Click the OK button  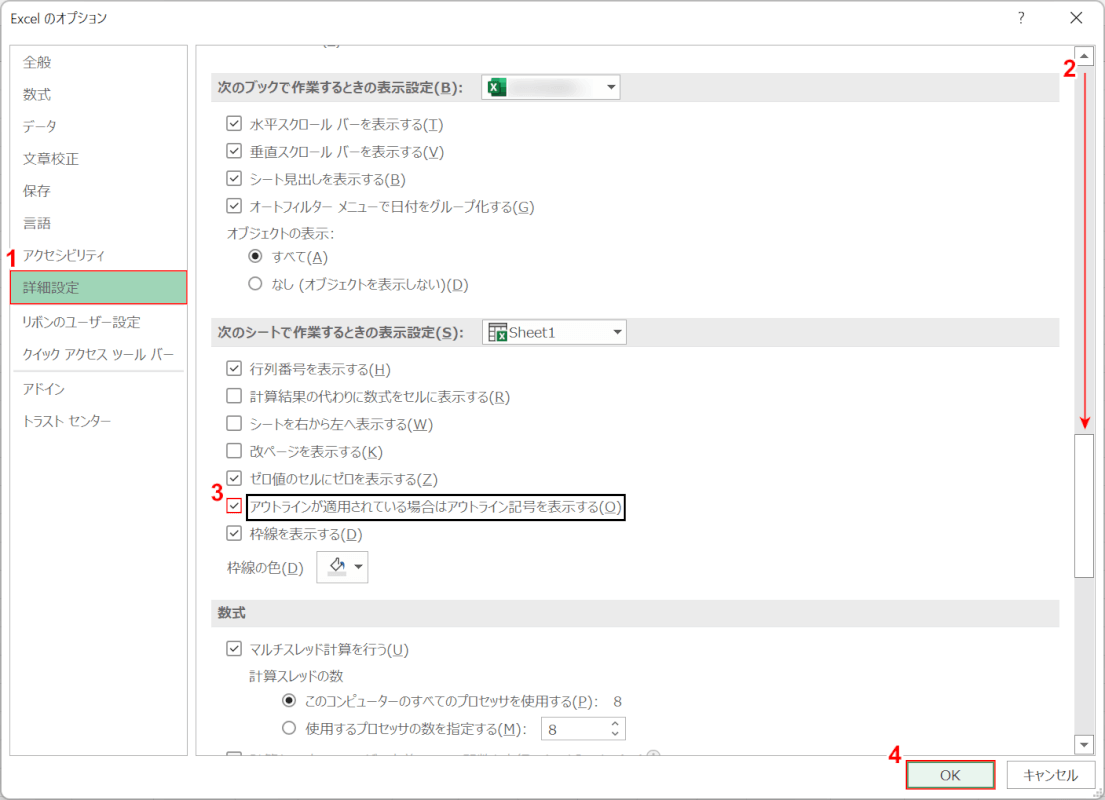pyautogui.click(x=950, y=775)
